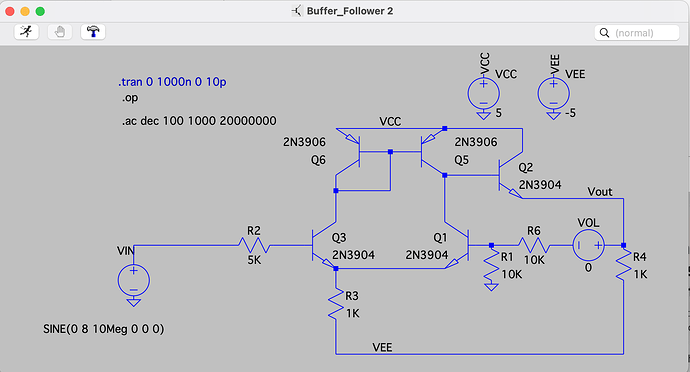
Task: Click the ground symbol under VIN source
Action: click(x=133, y=302)
